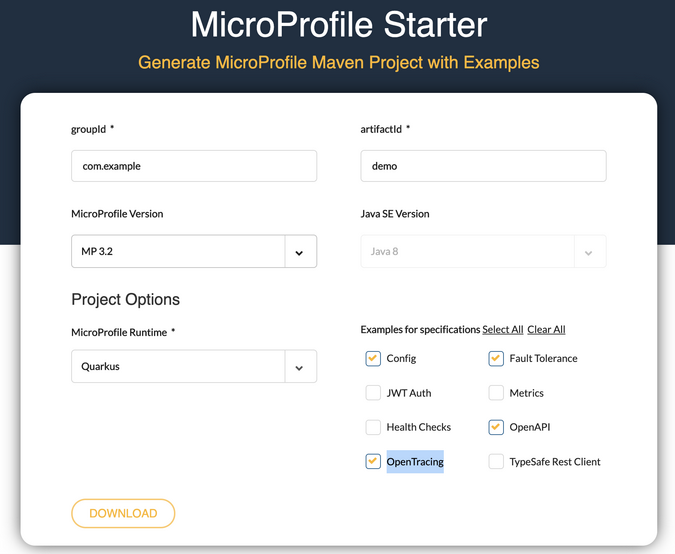
Task: Click the Select All link
Action: click(x=502, y=330)
